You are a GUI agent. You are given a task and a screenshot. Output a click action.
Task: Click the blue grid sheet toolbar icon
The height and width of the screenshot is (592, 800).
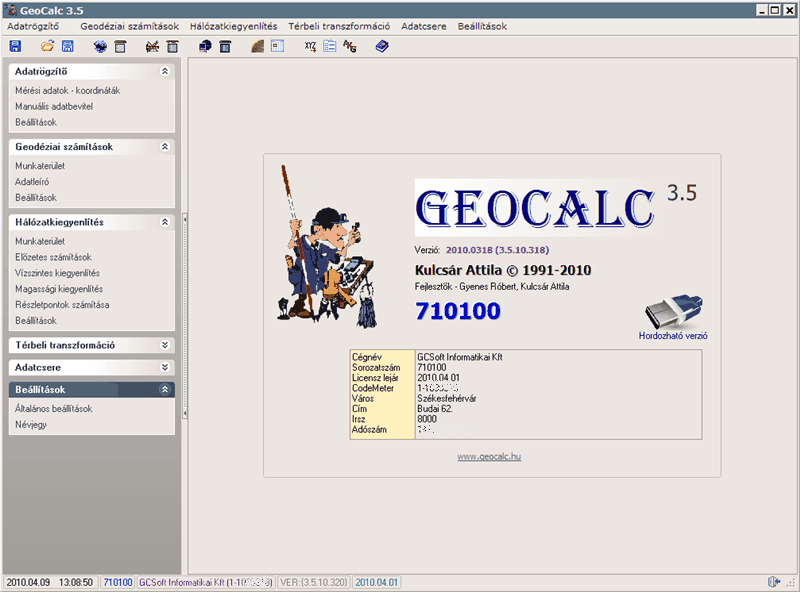tap(277, 46)
